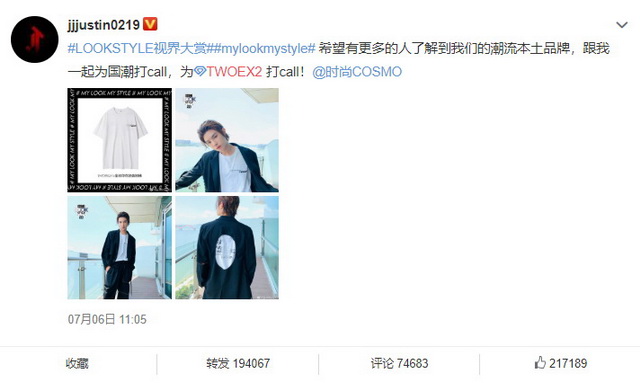
Task: Expand the post options chevron menu
Action: tap(622, 25)
